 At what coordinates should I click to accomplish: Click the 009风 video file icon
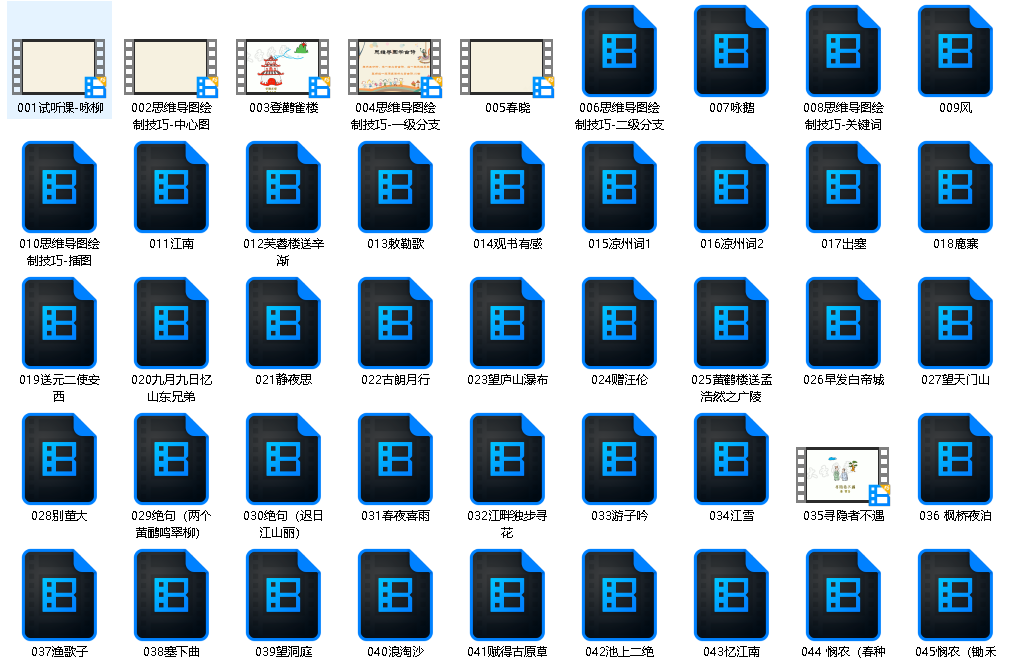955,50
